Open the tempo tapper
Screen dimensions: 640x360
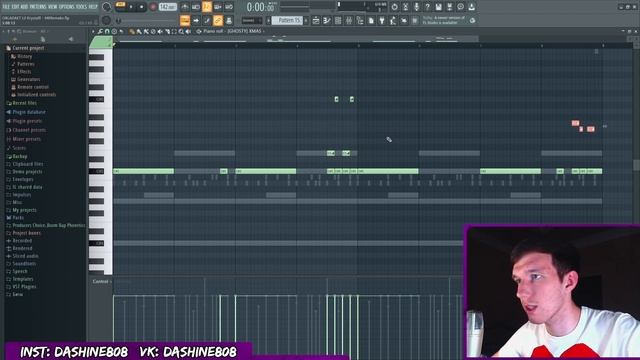(393, 20)
